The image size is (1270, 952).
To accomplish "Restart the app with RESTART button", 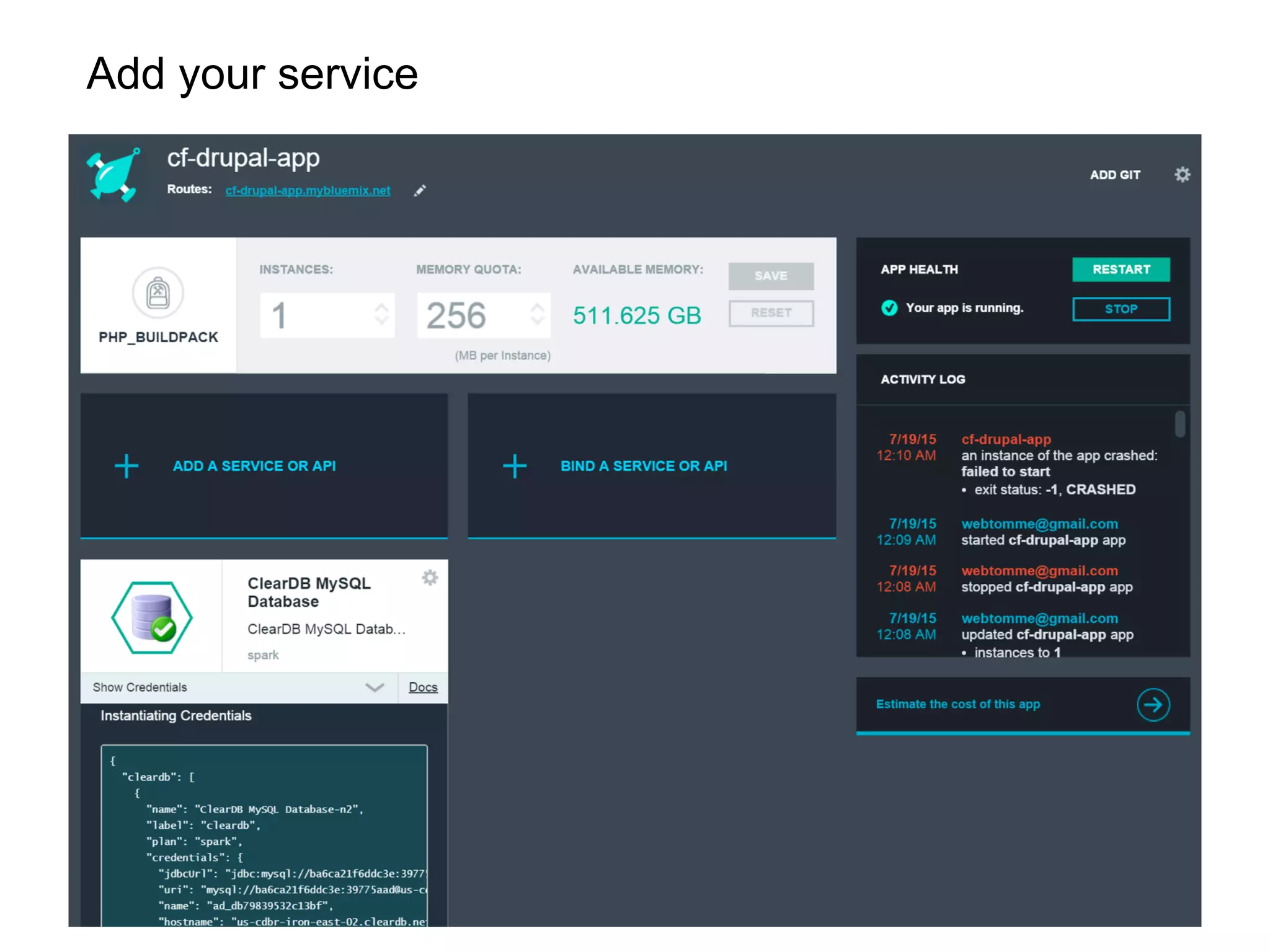I will 1121,270.
